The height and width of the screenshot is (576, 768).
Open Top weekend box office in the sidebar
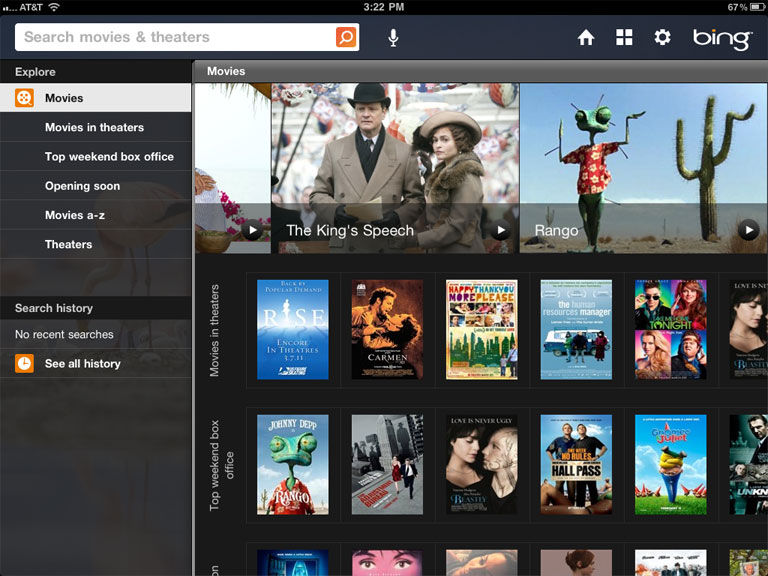click(x=96, y=157)
